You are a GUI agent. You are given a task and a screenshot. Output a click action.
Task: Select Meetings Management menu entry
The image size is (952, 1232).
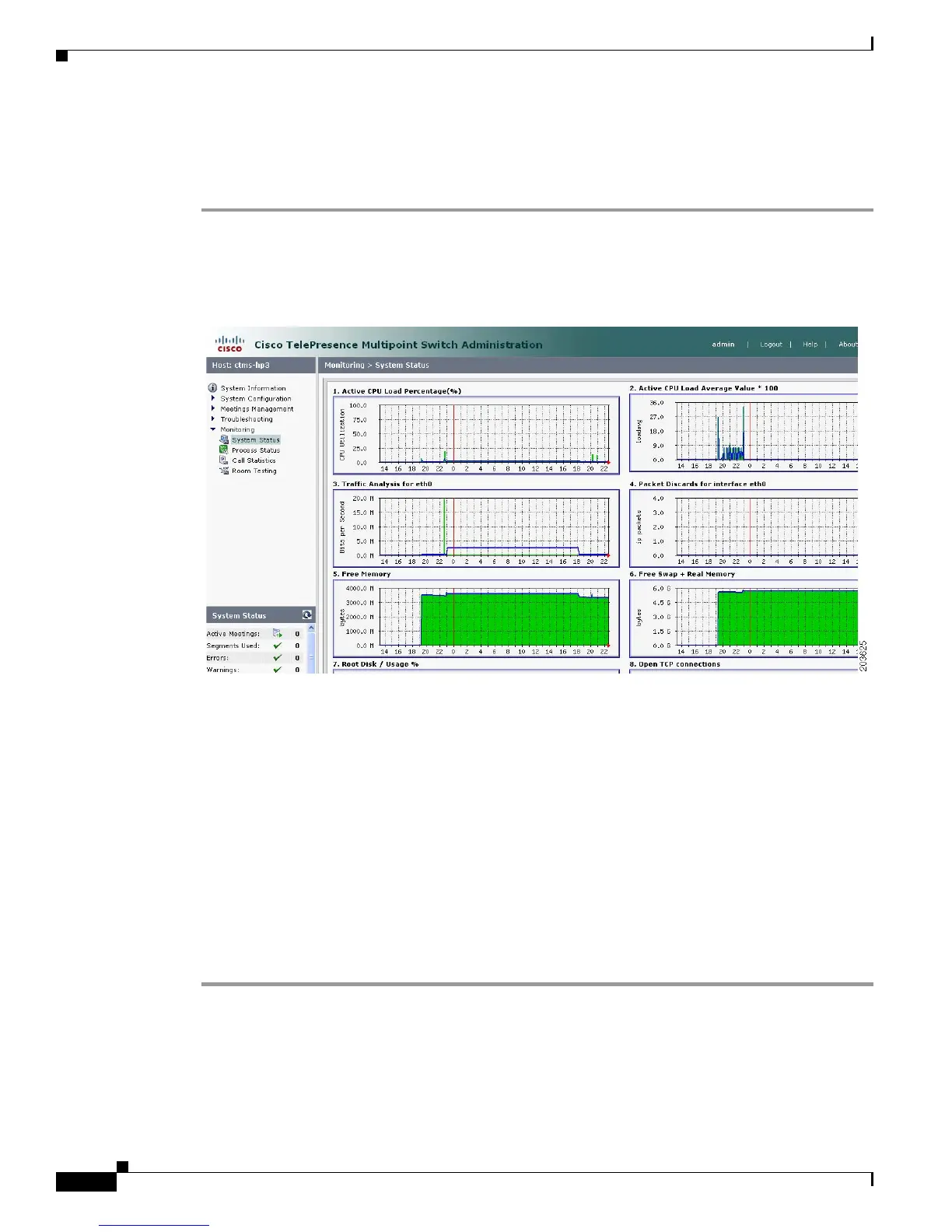pyautogui.click(x=257, y=408)
